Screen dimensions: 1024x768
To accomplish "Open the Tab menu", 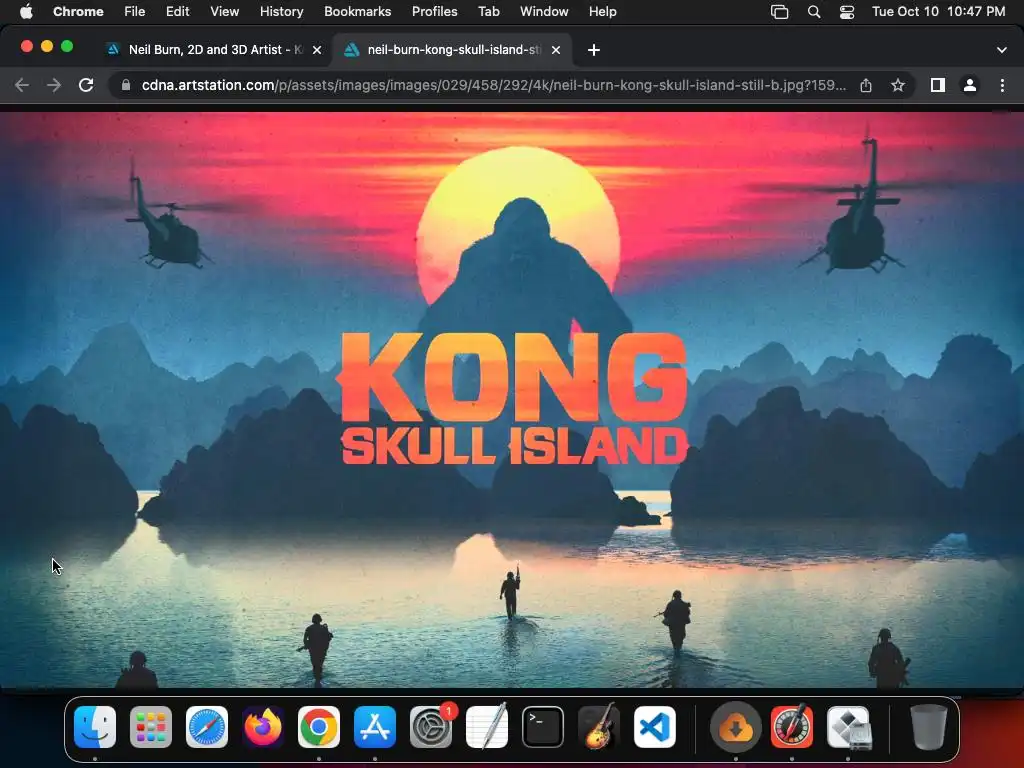I will 488,12.
